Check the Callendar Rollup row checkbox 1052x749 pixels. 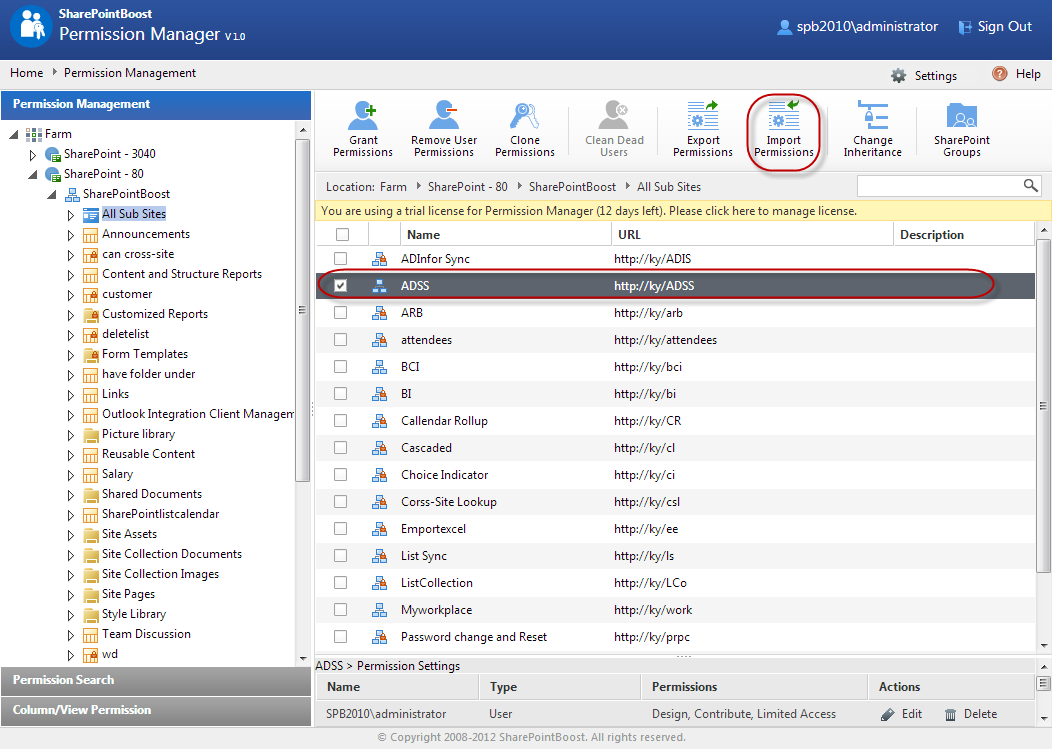pyautogui.click(x=341, y=421)
